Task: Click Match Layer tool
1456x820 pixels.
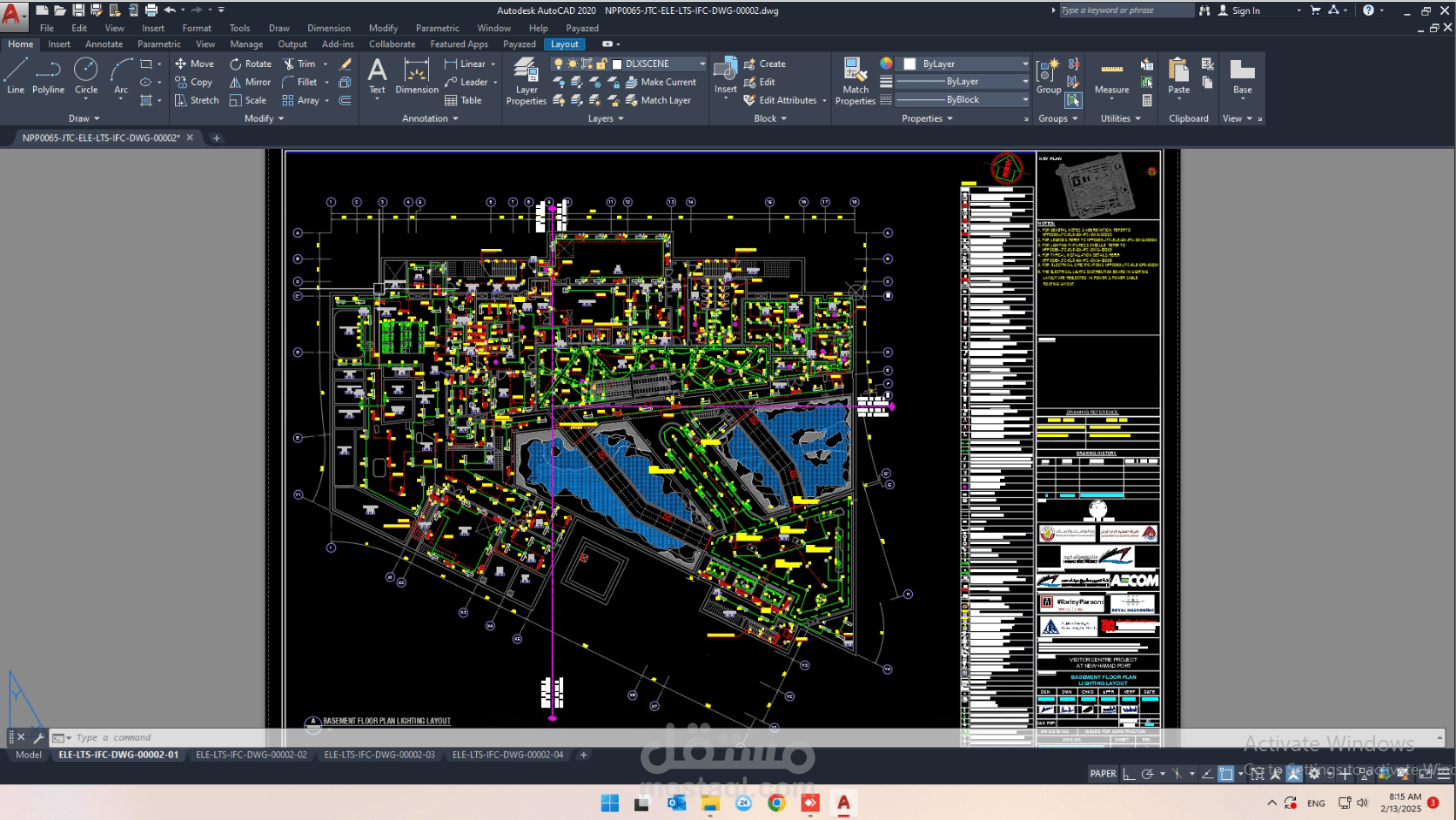Action: 658,100
